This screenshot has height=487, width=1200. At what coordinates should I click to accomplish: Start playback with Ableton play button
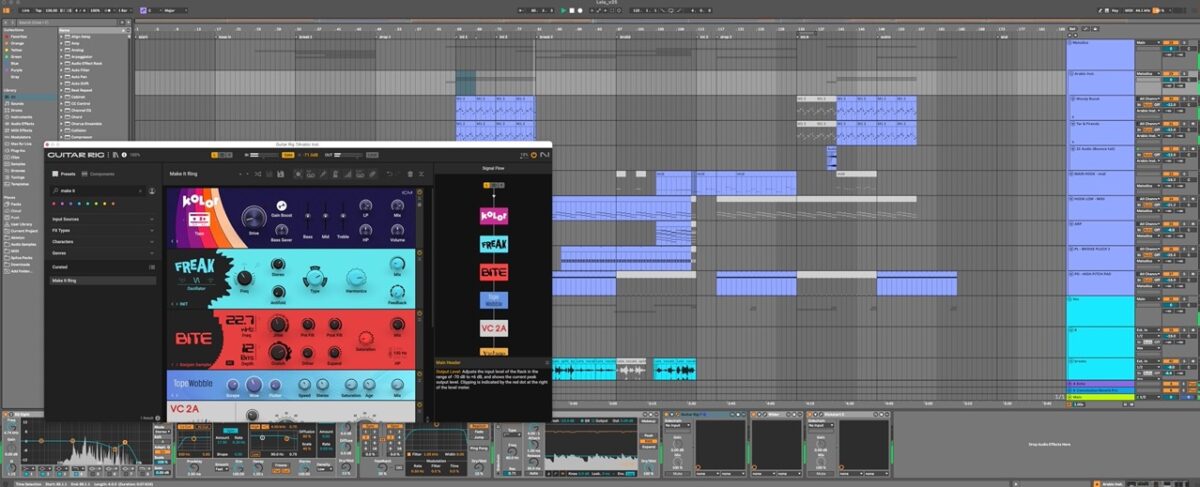[563, 10]
